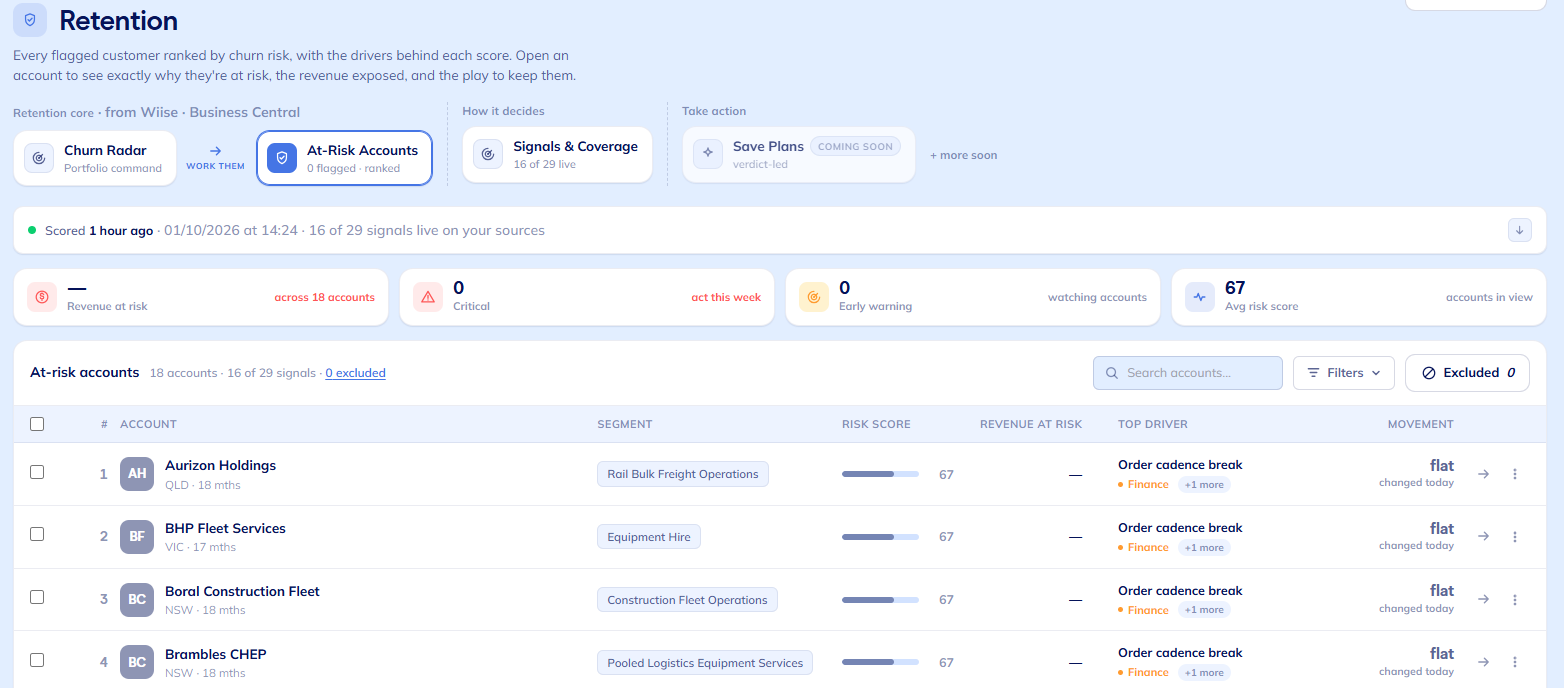This screenshot has height=688, width=1564.
Task: Click the Signals & Coverage radar icon
Action: coord(488,154)
